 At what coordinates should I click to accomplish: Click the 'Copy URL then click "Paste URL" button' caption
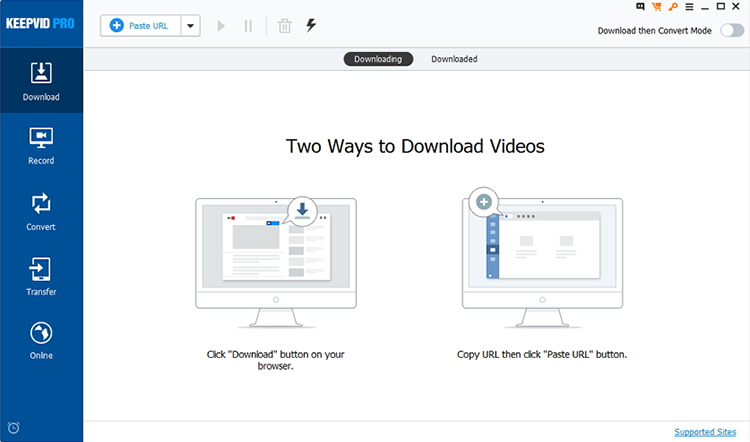coord(542,354)
